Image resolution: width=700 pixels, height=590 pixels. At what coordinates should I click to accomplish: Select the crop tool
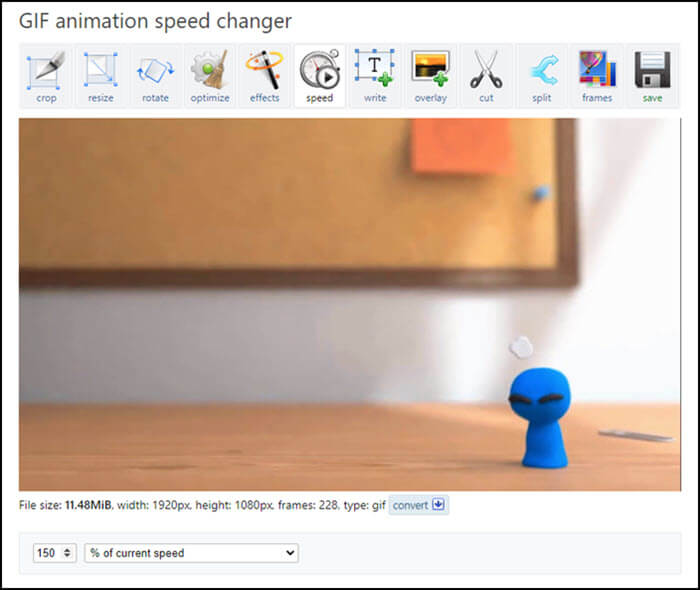click(x=46, y=76)
